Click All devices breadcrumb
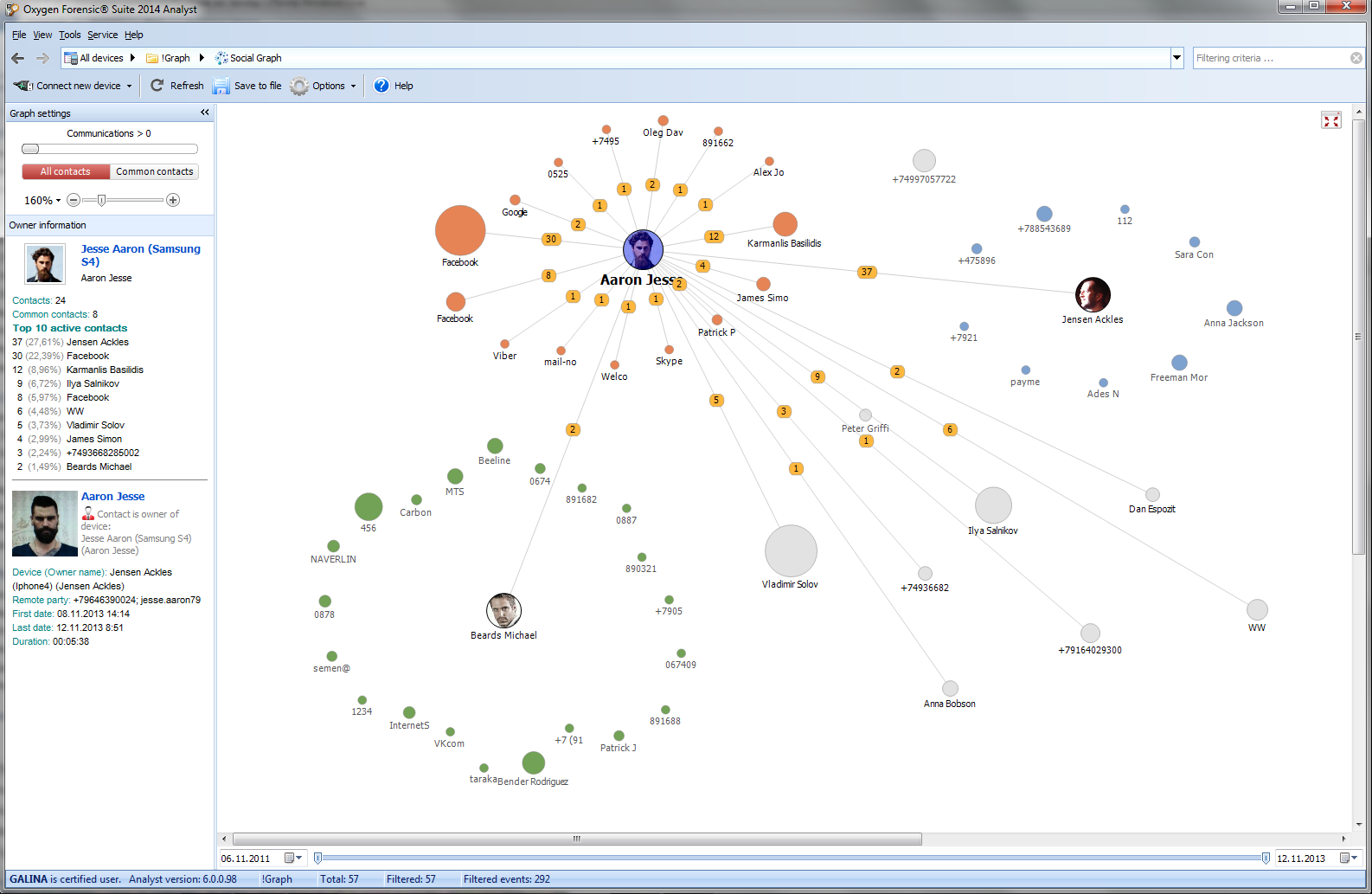The height and width of the screenshot is (894, 1372). point(93,58)
